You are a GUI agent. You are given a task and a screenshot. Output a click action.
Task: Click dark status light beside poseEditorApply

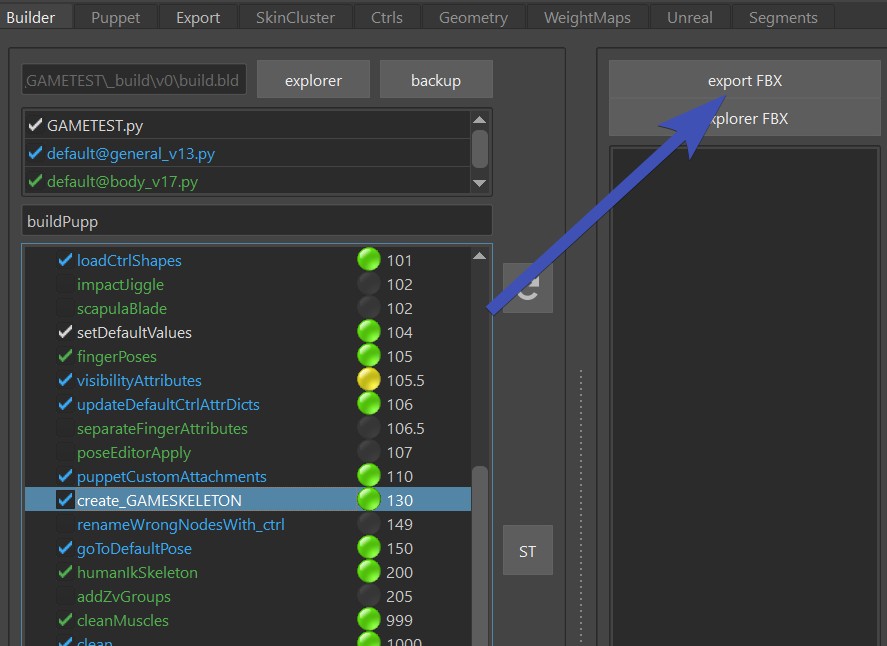[x=369, y=452]
